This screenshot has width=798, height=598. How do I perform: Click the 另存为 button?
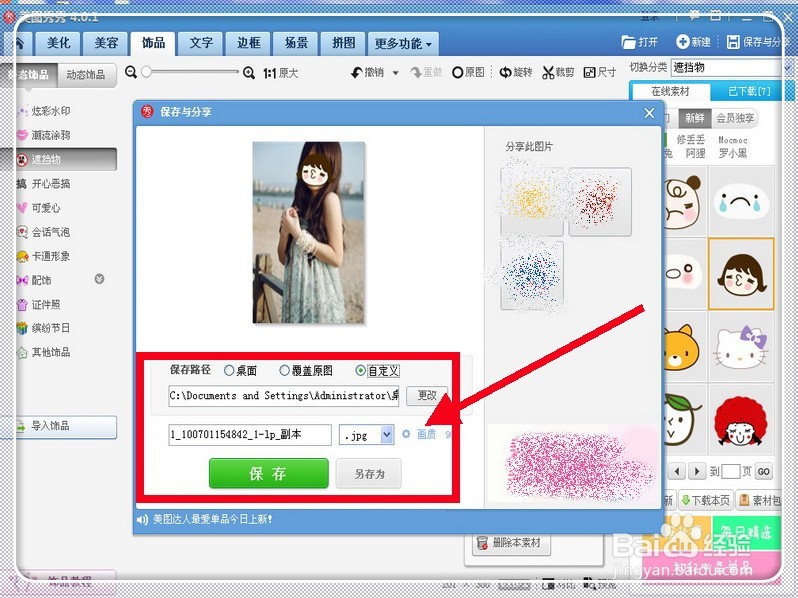tap(369, 474)
